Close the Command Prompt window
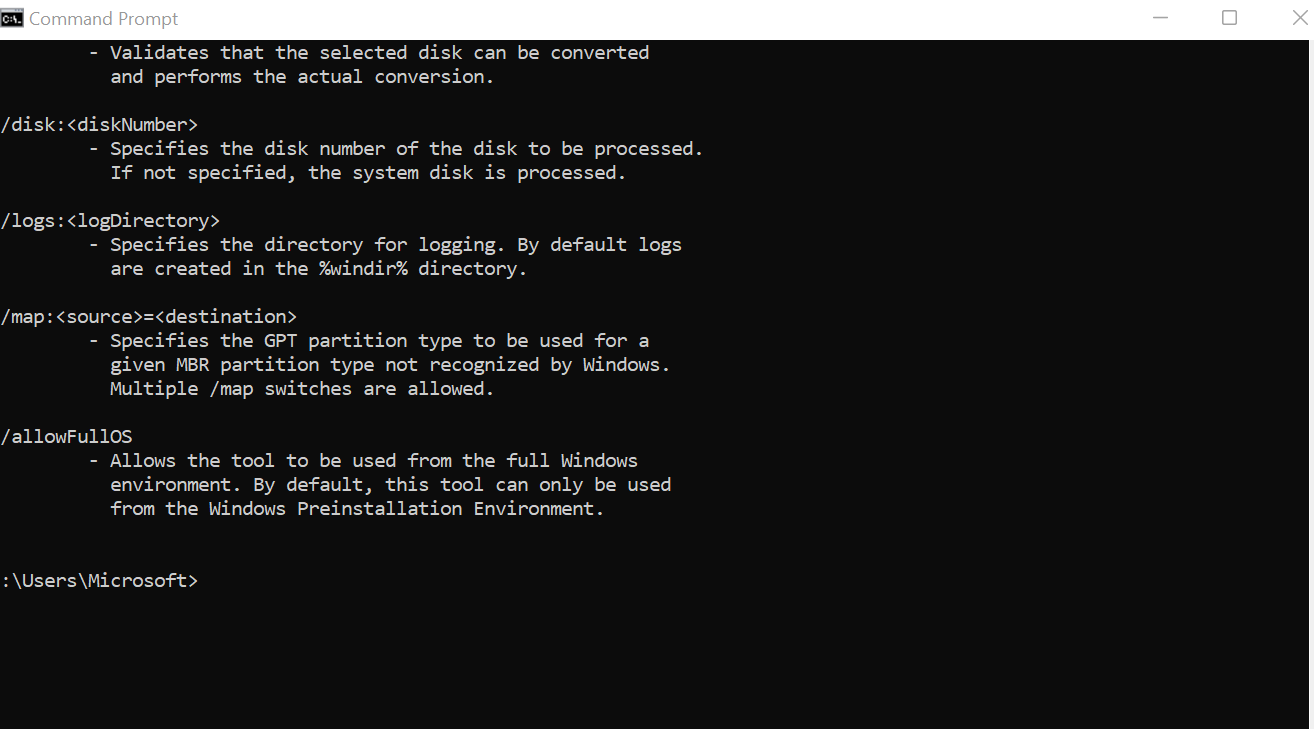Viewport: 1314px width, 729px height. 1298,18
